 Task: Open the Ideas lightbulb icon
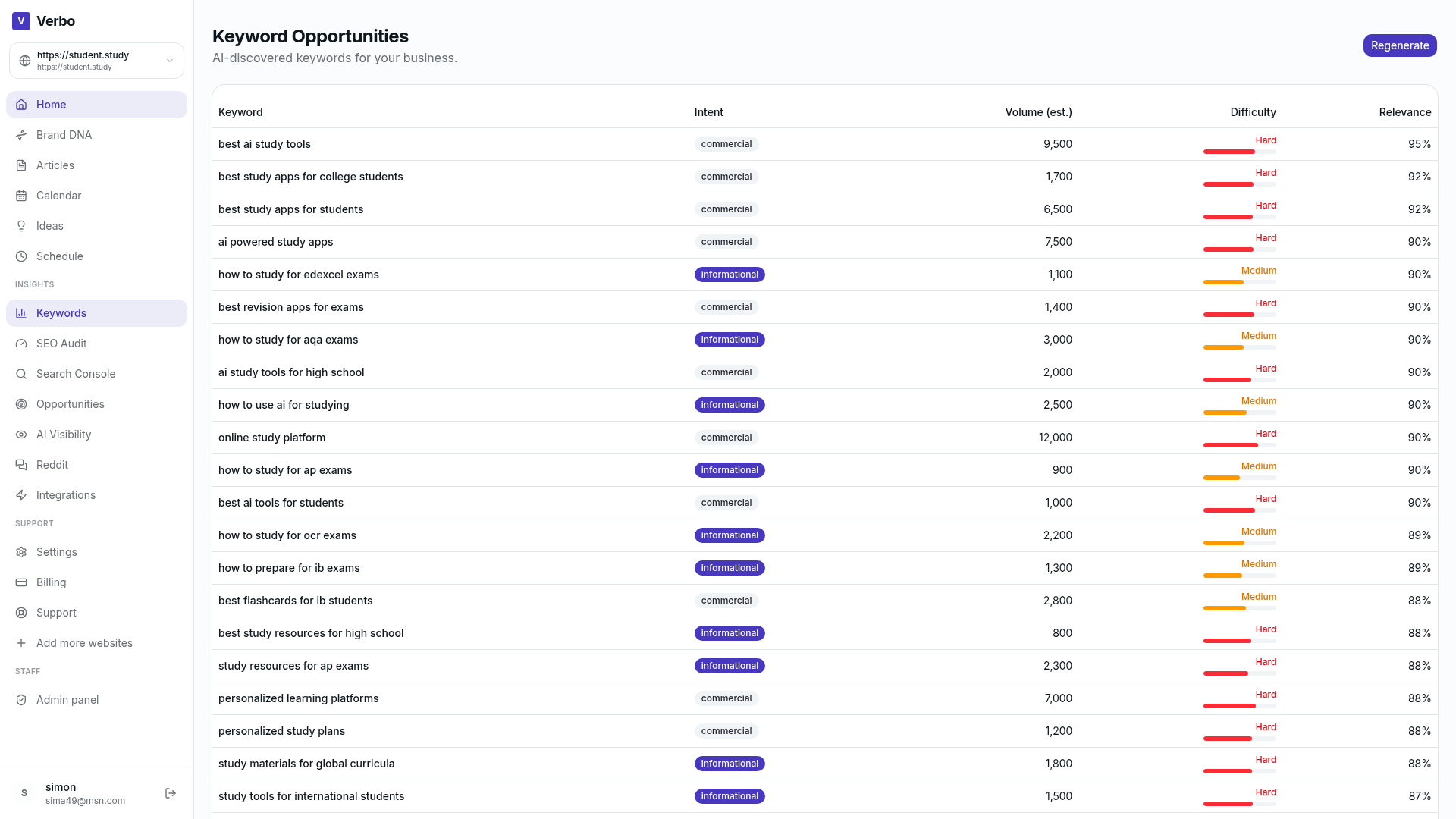[21, 226]
